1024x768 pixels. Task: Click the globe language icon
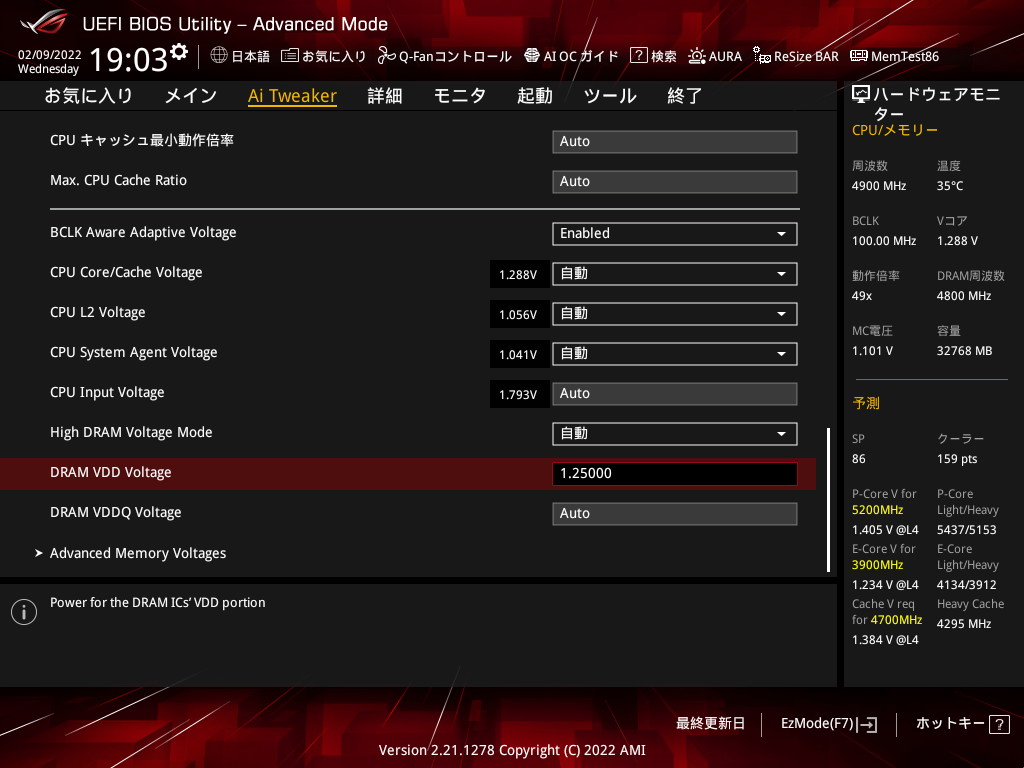click(x=219, y=56)
